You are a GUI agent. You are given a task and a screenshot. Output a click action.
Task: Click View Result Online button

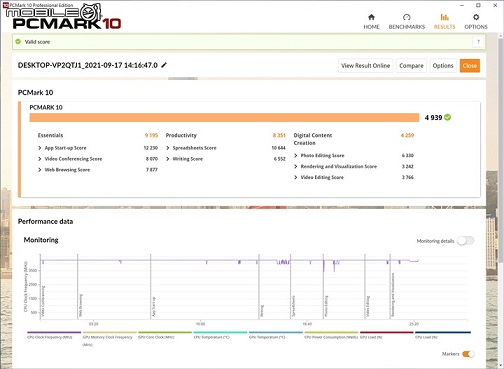point(366,66)
